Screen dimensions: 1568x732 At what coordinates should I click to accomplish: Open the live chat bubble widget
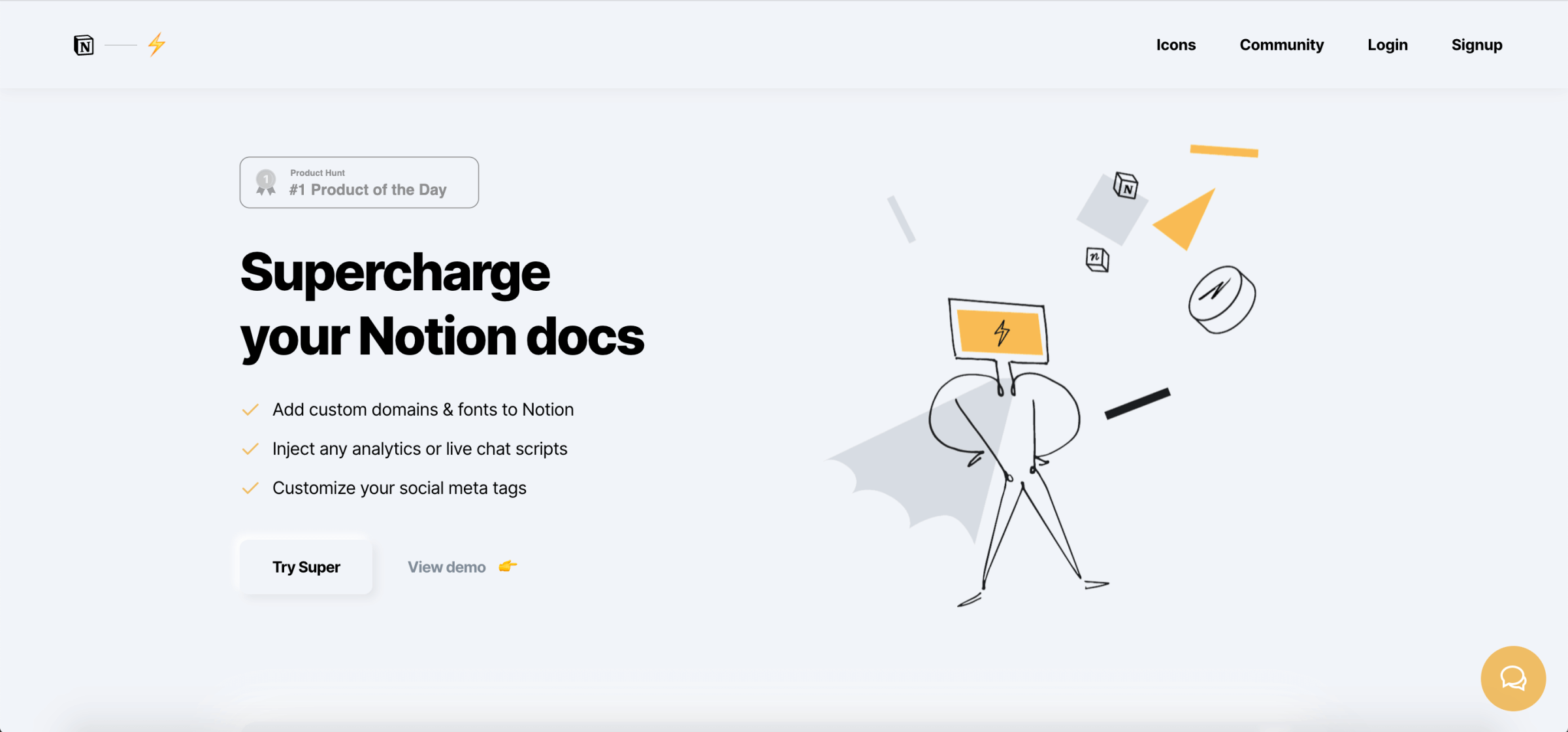(1512, 678)
